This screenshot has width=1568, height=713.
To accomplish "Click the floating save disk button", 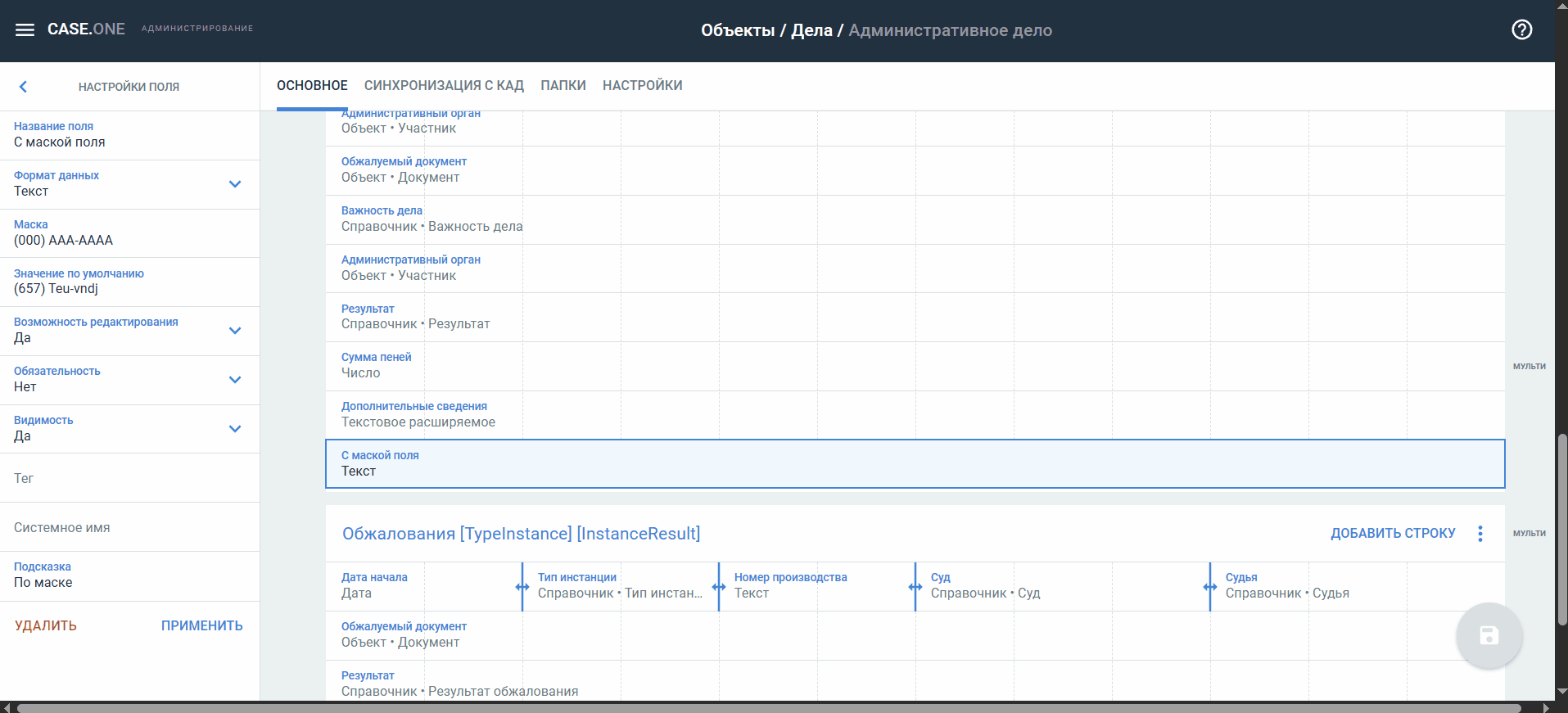I will pyautogui.click(x=1489, y=635).
